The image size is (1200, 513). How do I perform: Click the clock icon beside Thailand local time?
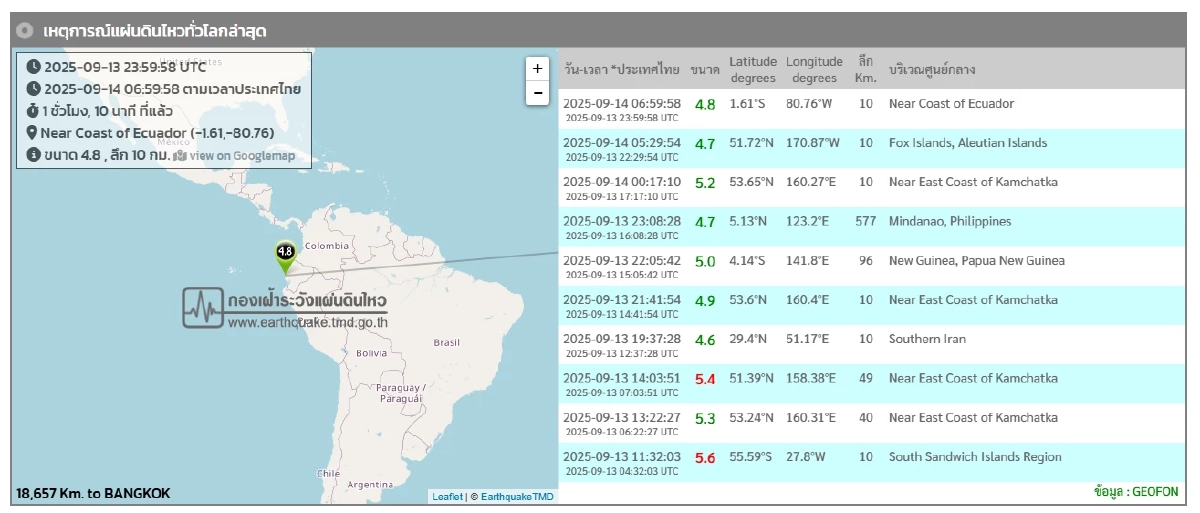point(33,89)
